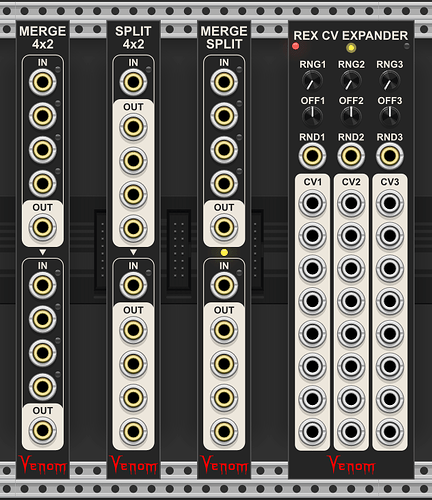Viewport: 432px width, 500px height.
Task: Click last CV1 output jack
Action: coord(312,431)
